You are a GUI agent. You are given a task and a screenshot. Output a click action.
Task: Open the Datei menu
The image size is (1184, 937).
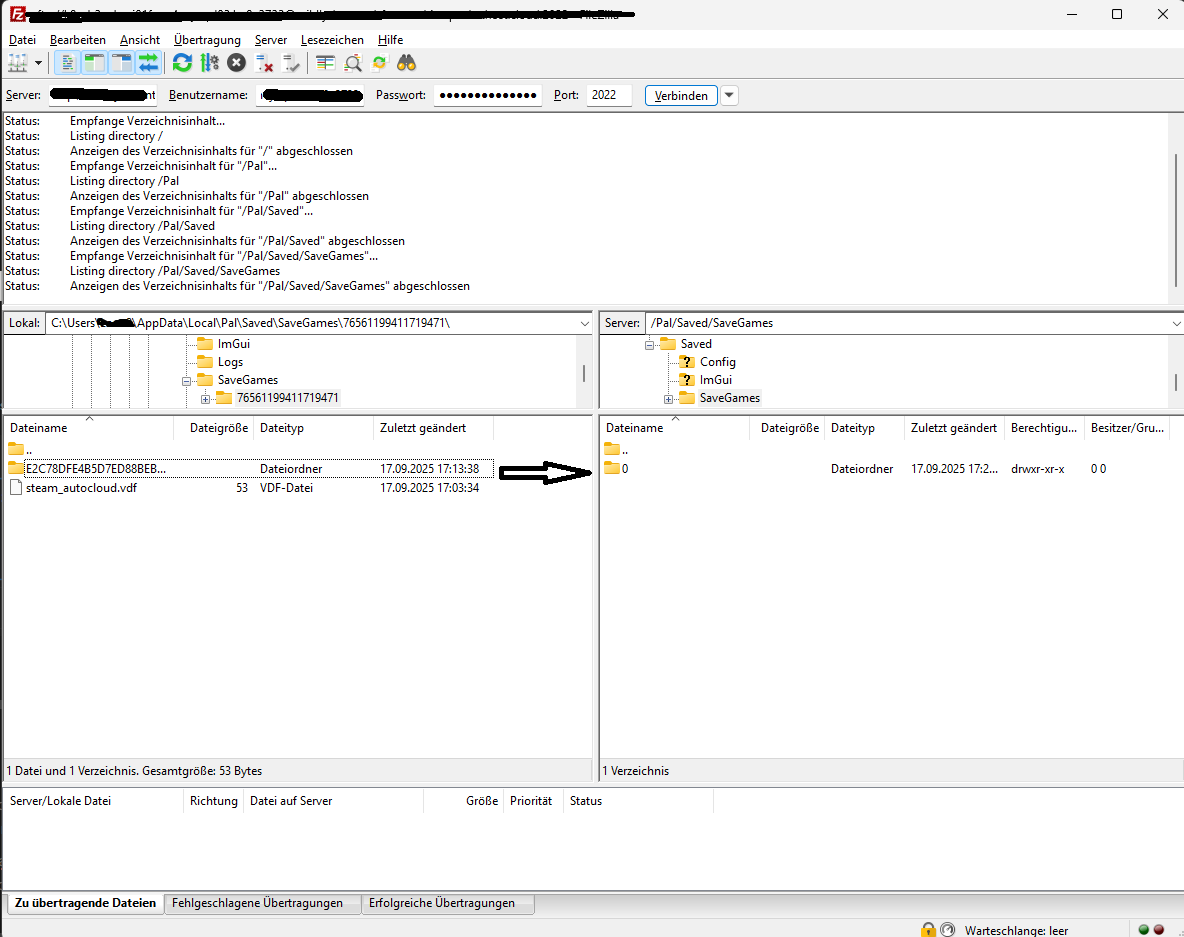[23, 40]
